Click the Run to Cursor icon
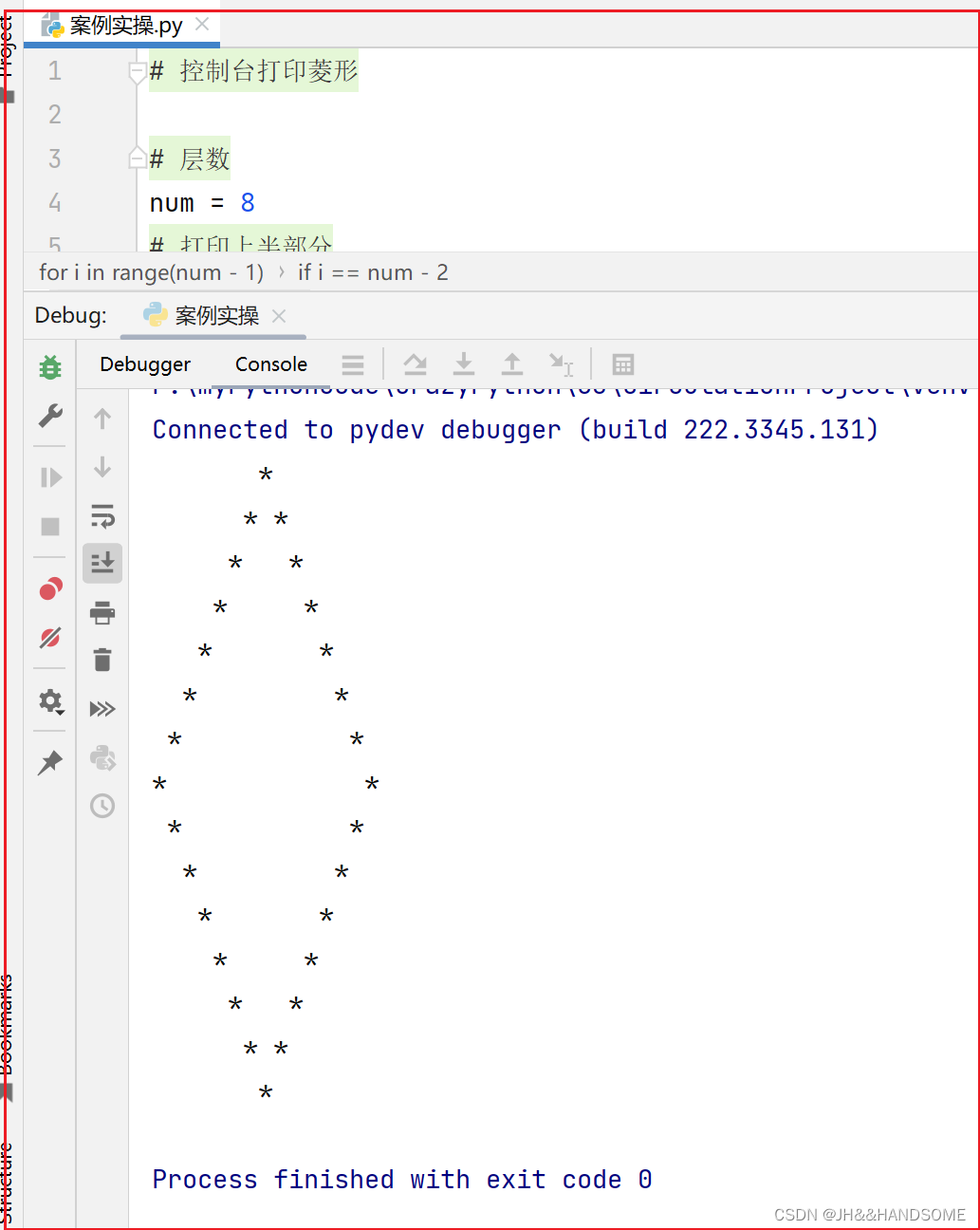This screenshot has width=980, height=1230. coord(562,364)
